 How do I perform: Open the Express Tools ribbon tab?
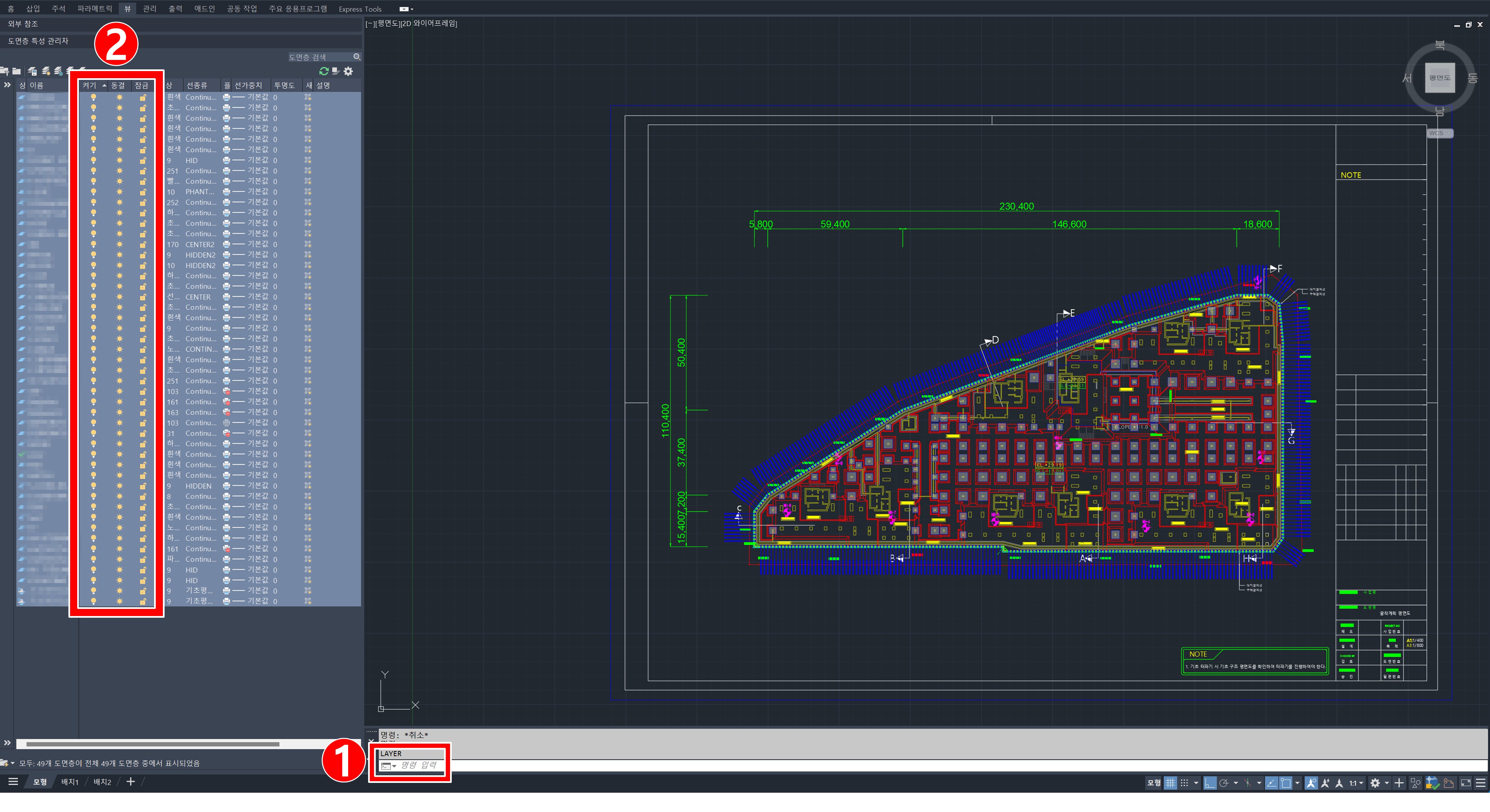coord(360,9)
